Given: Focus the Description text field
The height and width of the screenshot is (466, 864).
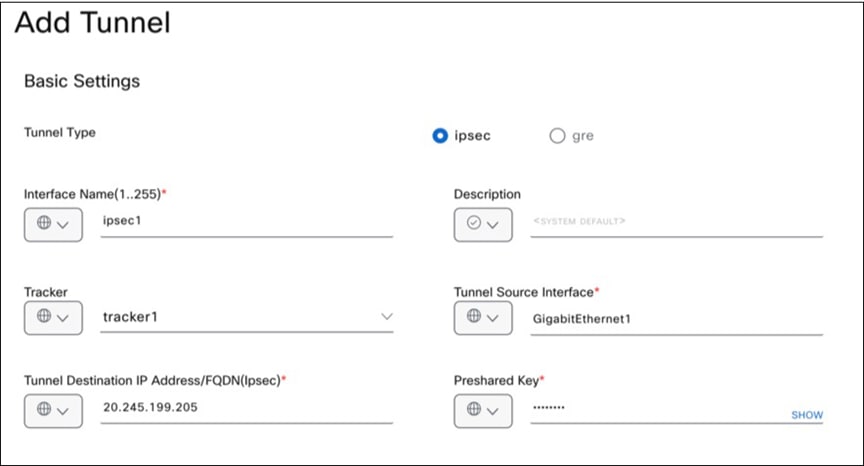Looking at the screenshot, I should 675,224.
